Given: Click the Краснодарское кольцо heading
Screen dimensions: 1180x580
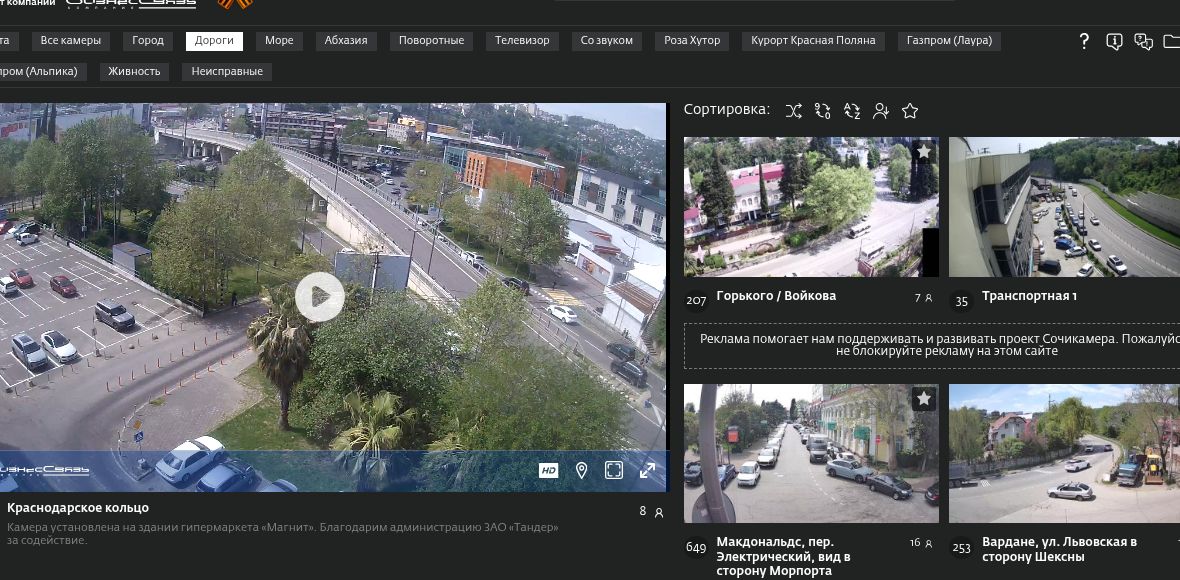Looking at the screenshot, I should 78,508.
